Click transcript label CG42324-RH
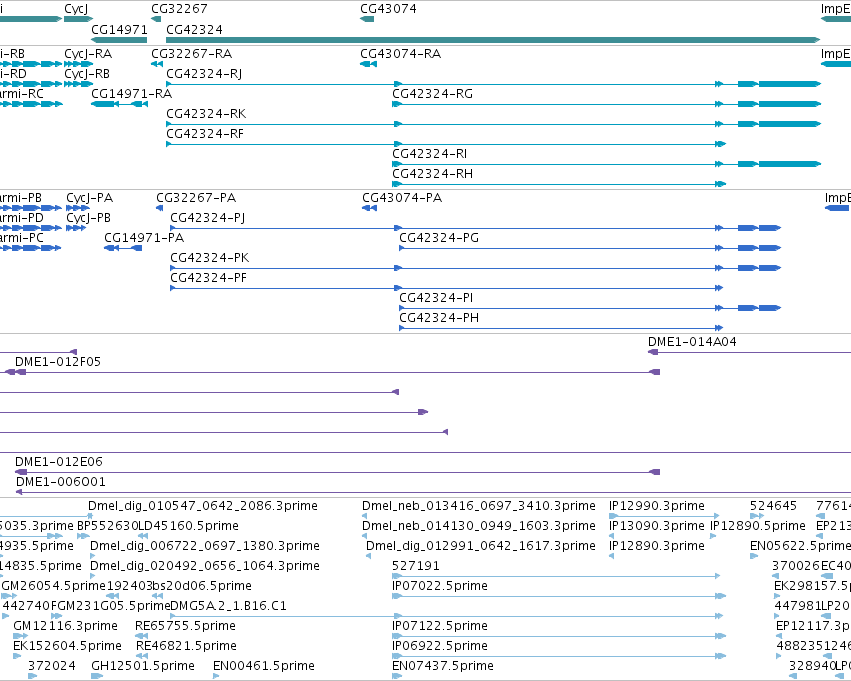851x681 pixels. (x=433, y=174)
